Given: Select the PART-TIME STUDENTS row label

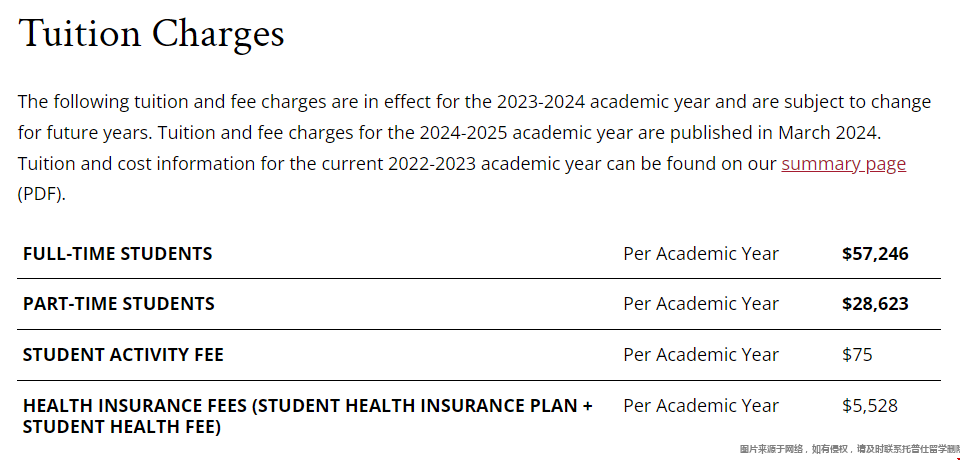Looking at the screenshot, I should 119,304.
